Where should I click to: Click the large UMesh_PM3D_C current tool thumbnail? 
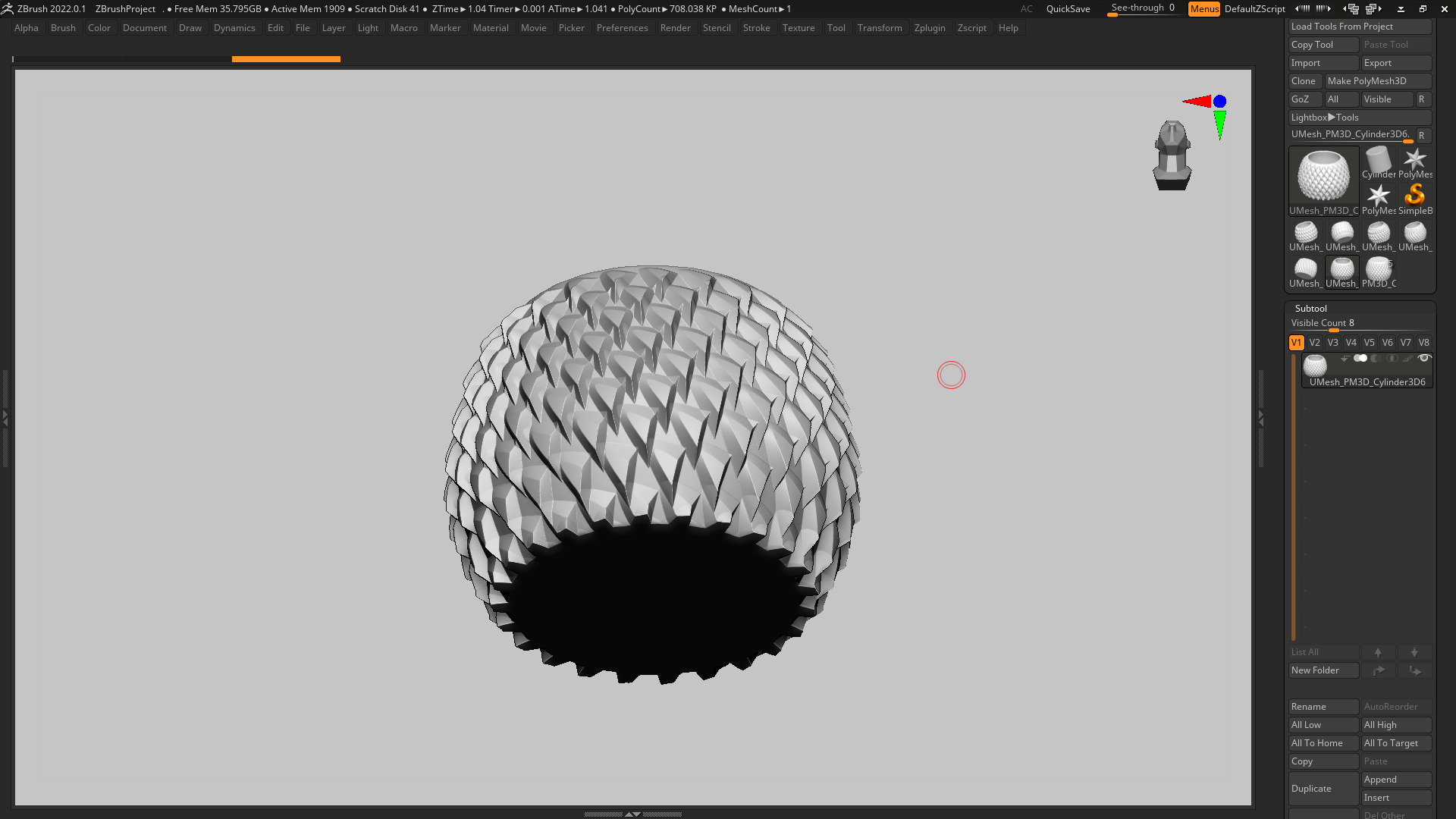point(1323,181)
